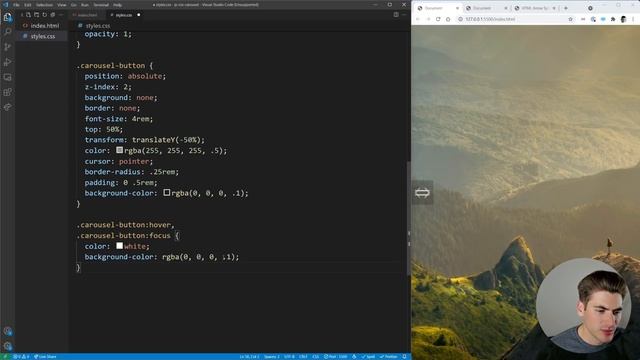Open the Remote Explorer view
Image resolution: width=640 pixels, height=360 pixels.
coord(7,77)
